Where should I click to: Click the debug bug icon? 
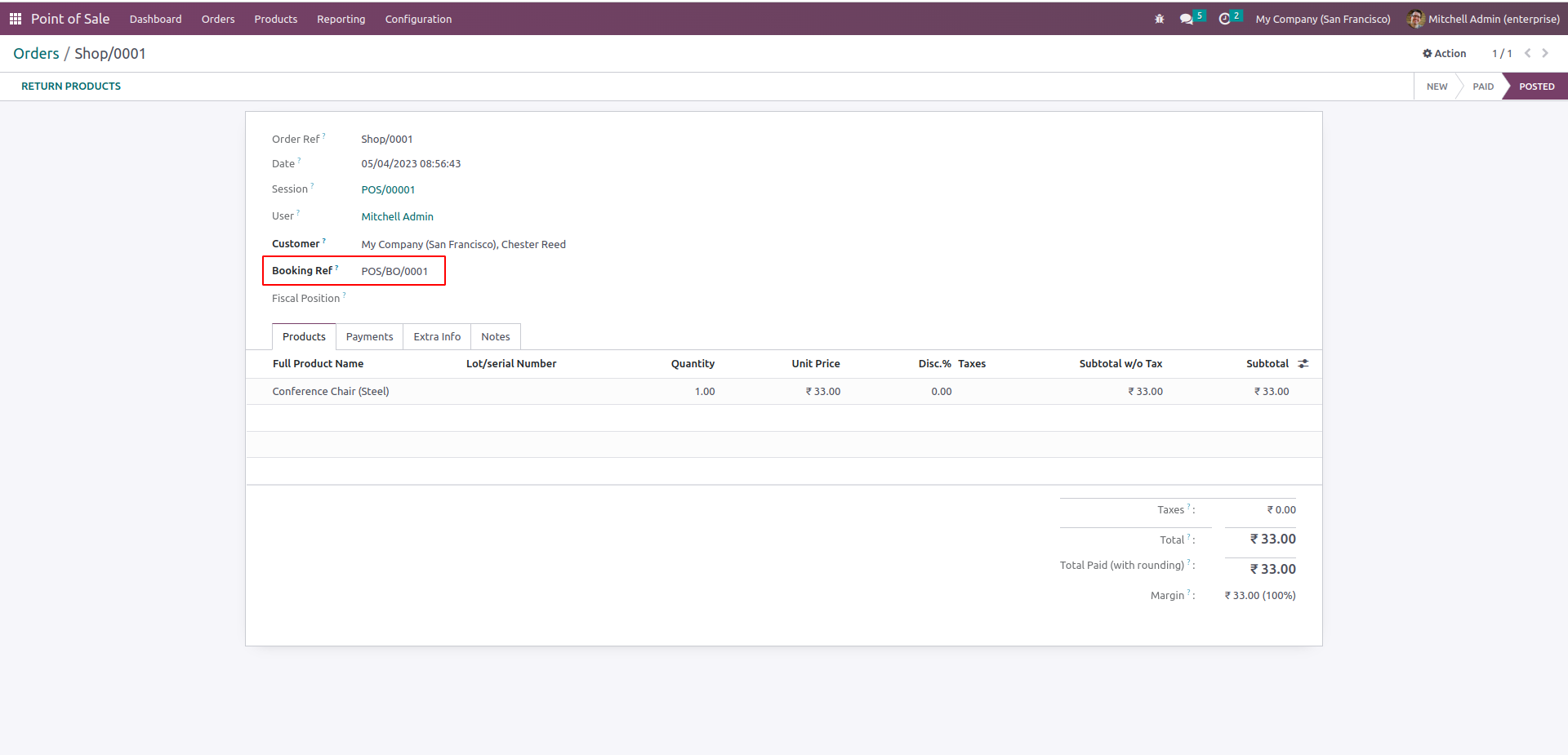1159,19
